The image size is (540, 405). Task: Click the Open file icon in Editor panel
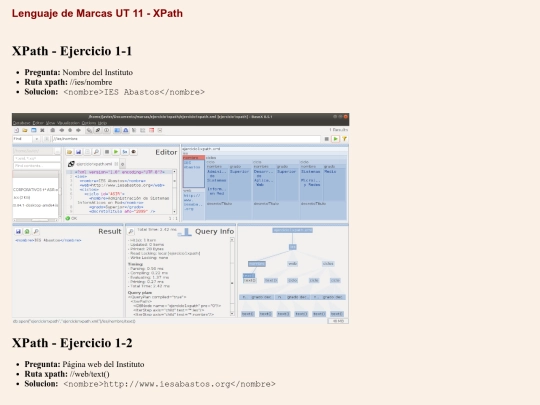(x=69, y=152)
